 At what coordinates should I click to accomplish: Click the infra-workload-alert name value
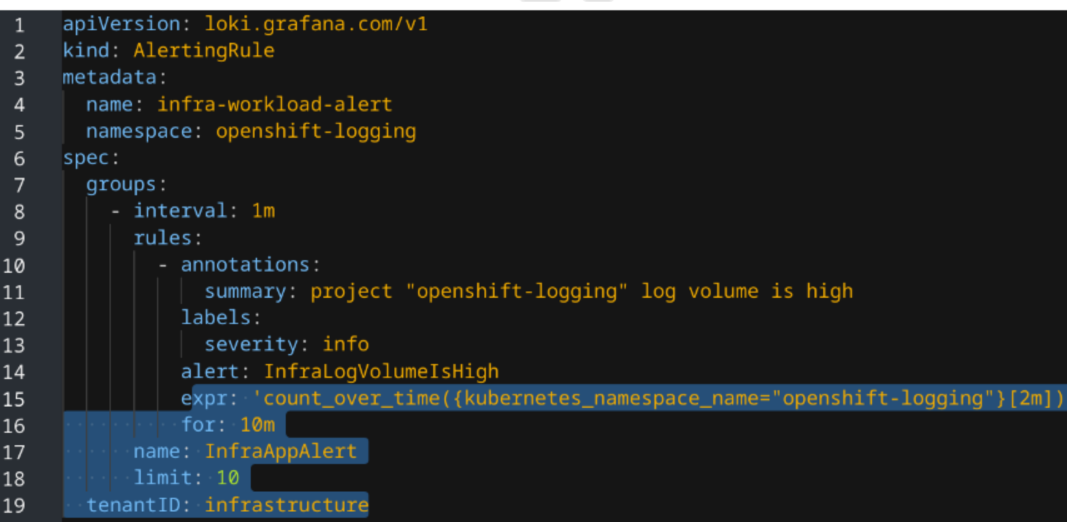pos(274,104)
